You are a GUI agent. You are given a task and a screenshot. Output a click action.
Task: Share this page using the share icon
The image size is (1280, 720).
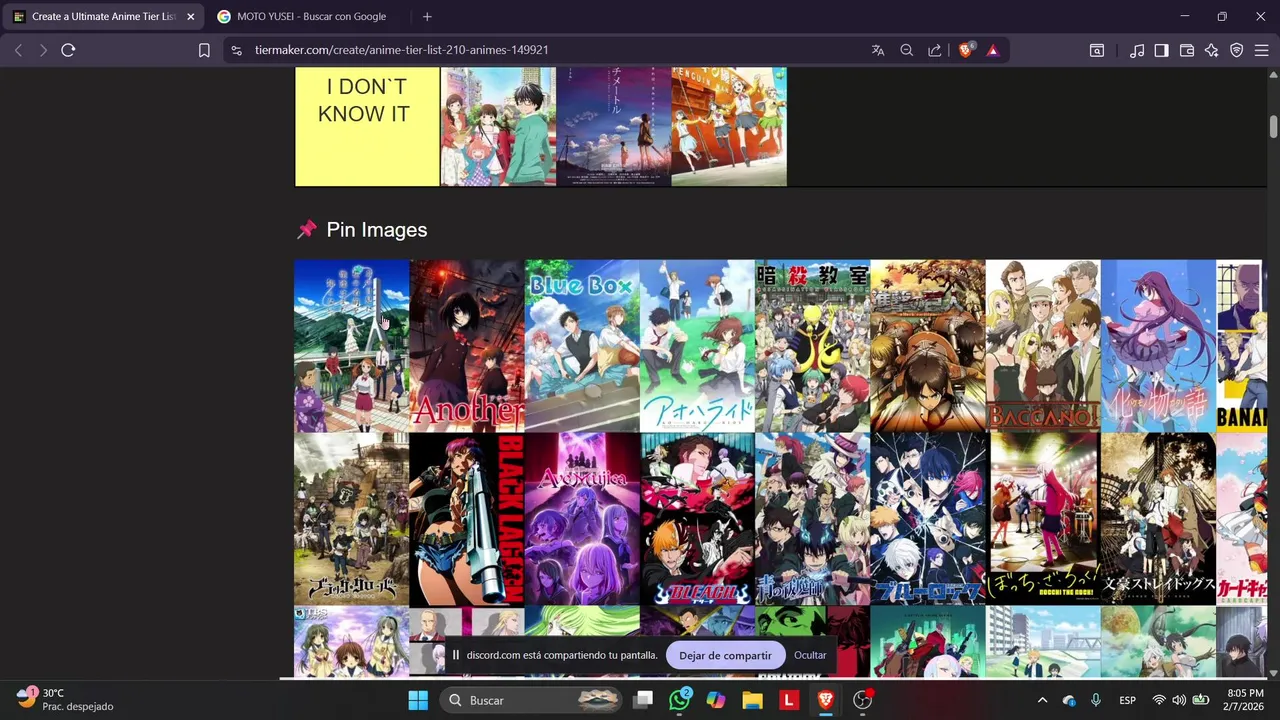[934, 50]
